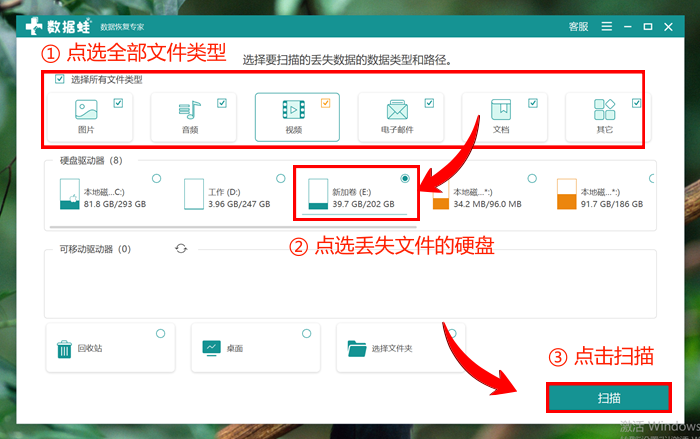The image size is (700, 439).
Task: Open 客服 customer service
Action: (578, 27)
